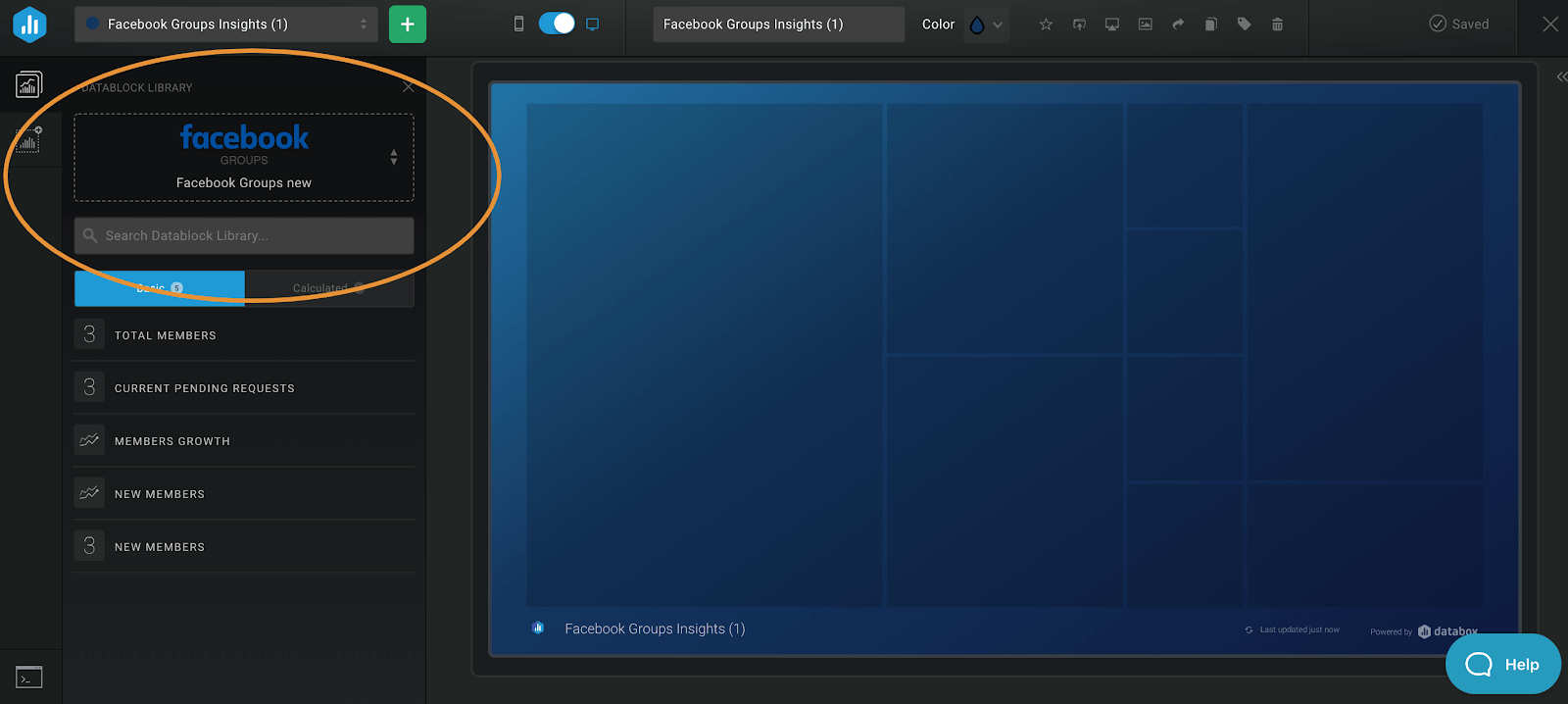Click the copy databoard icon
Image resolution: width=1568 pixels, height=704 pixels.
(x=1210, y=25)
